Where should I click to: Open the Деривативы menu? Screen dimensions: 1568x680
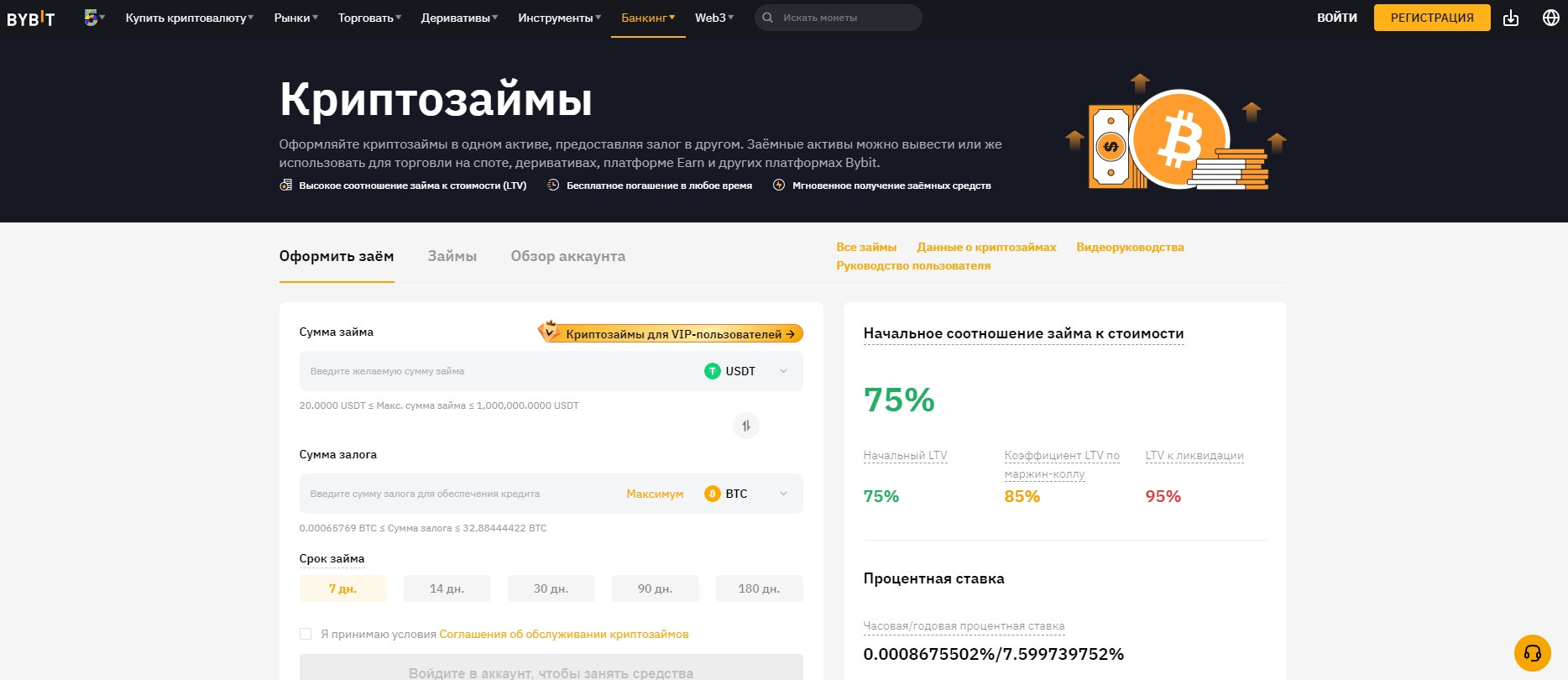[x=459, y=18]
